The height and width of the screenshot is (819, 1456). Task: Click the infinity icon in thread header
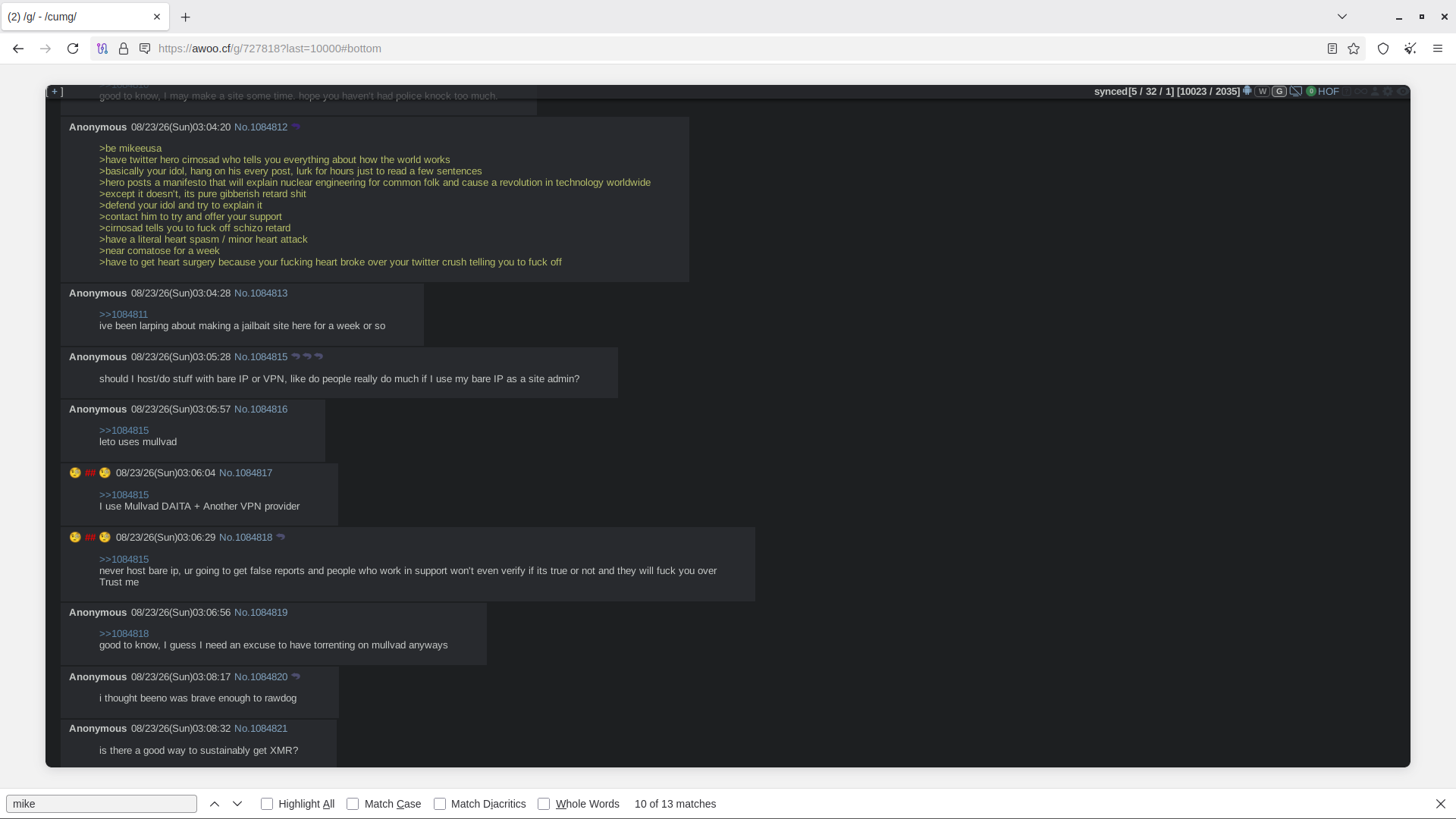tap(1361, 91)
